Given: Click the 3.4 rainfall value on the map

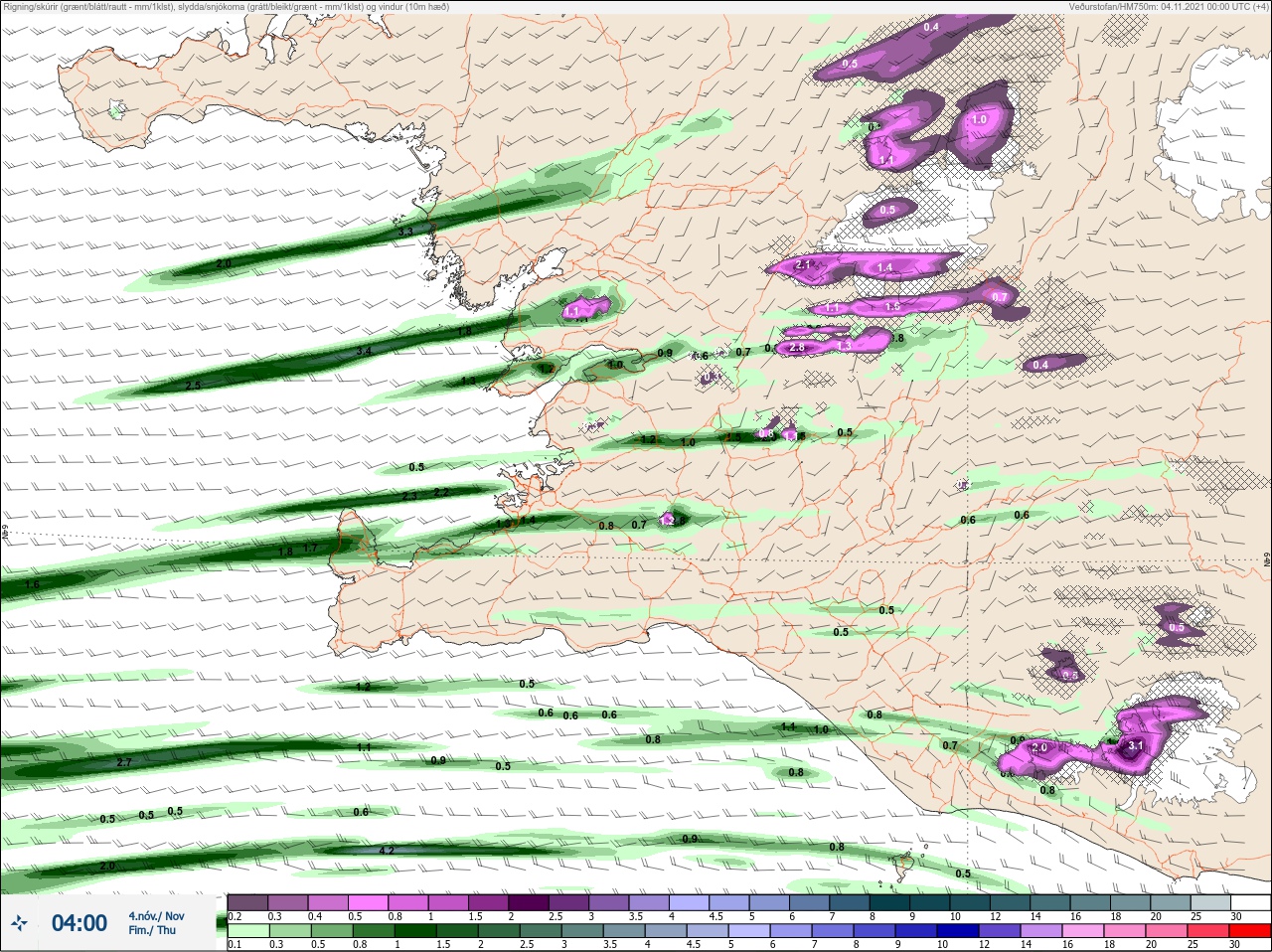Looking at the screenshot, I should pos(364,351).
